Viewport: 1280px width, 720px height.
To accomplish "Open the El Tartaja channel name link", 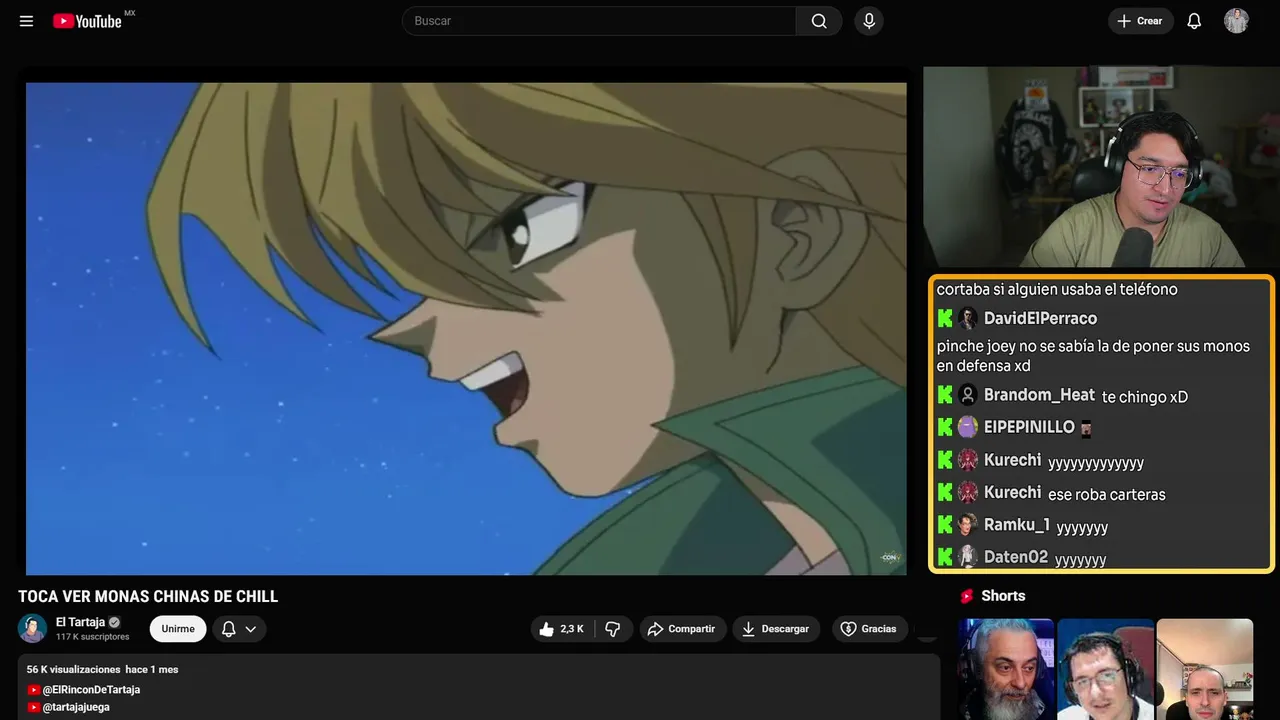I will (80, 622).
